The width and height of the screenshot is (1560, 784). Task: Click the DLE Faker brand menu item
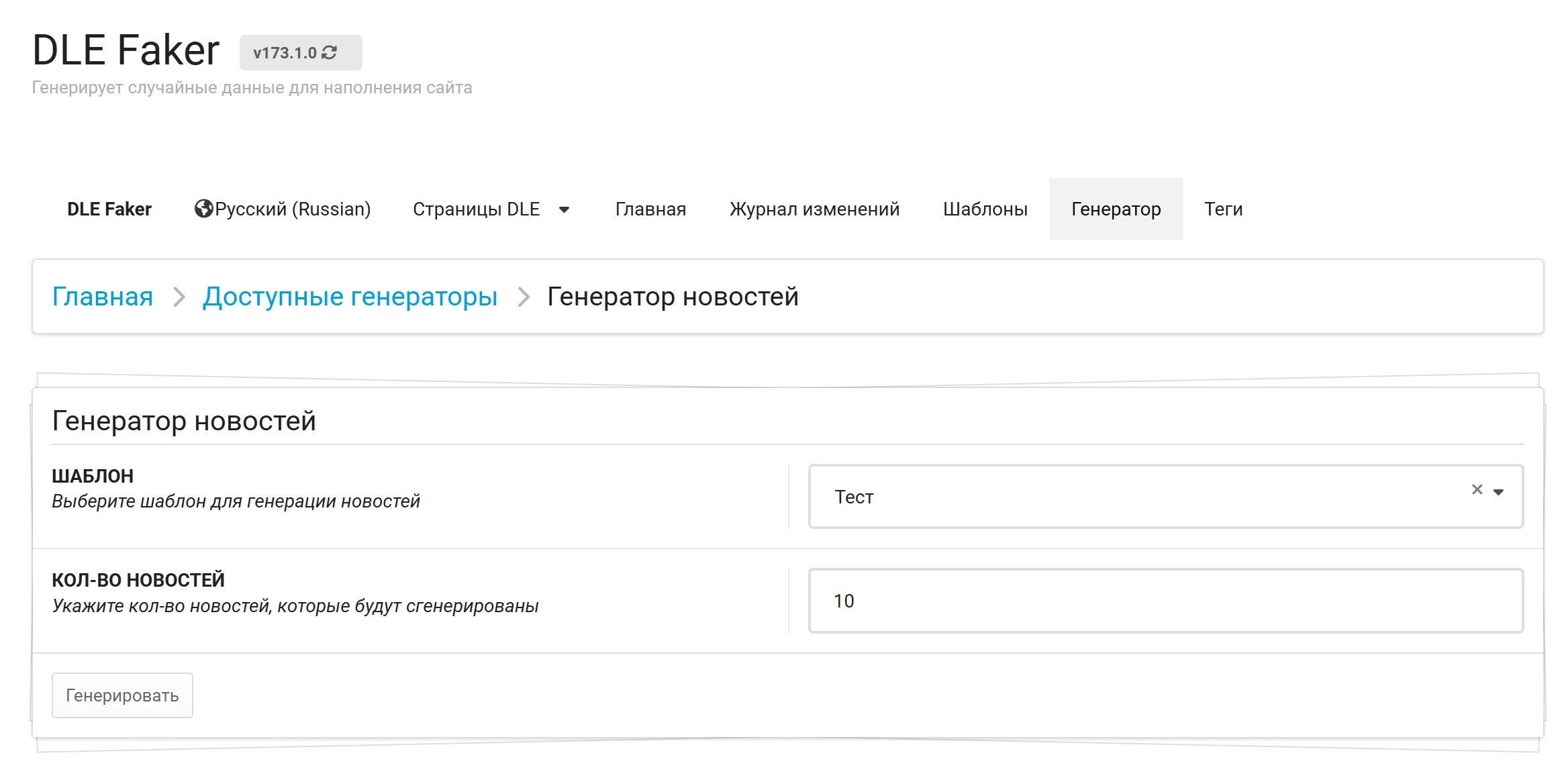click(x=109, y=209)
